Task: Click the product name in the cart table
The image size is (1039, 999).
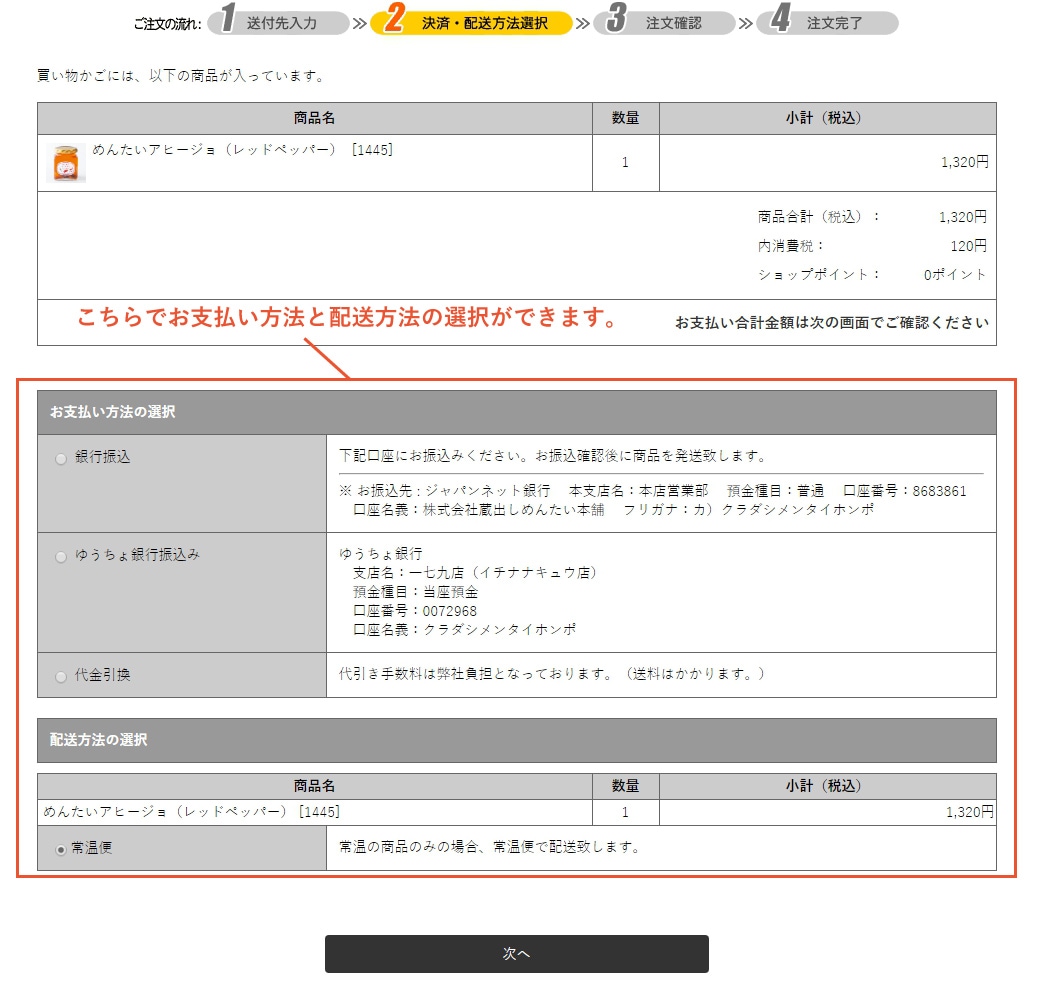Action: point(242,150)
